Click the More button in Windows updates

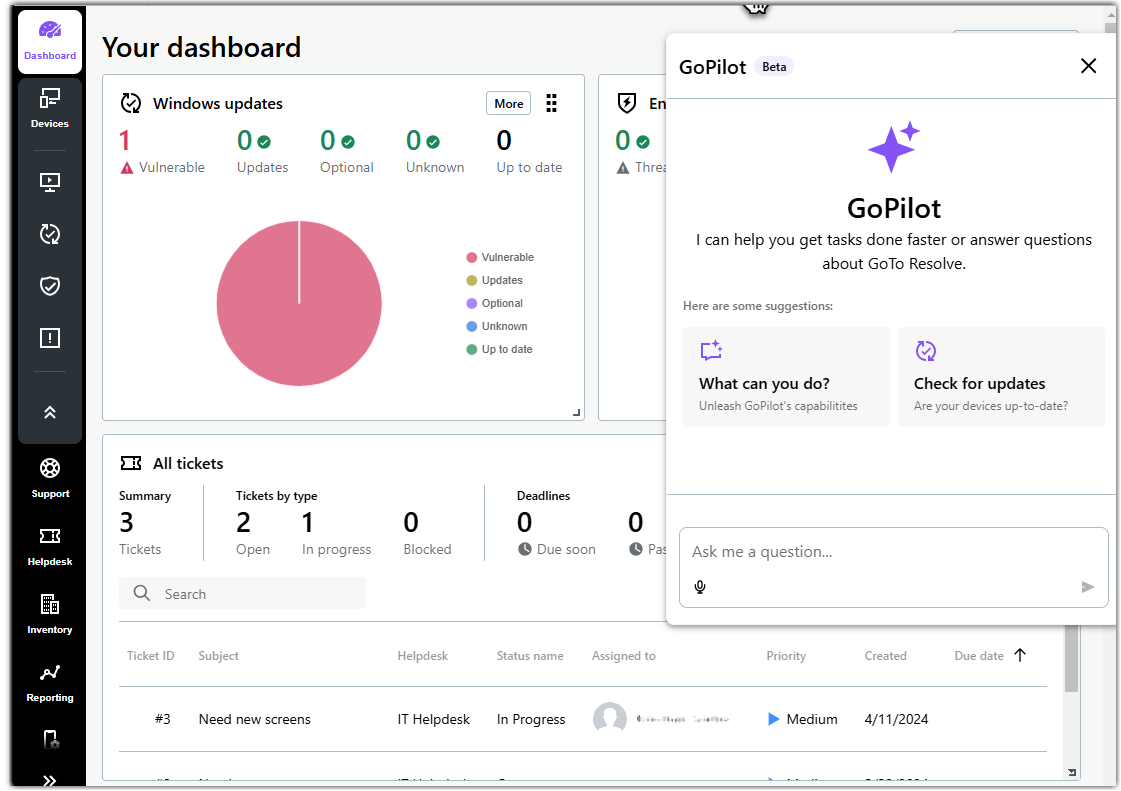[508, 104]
